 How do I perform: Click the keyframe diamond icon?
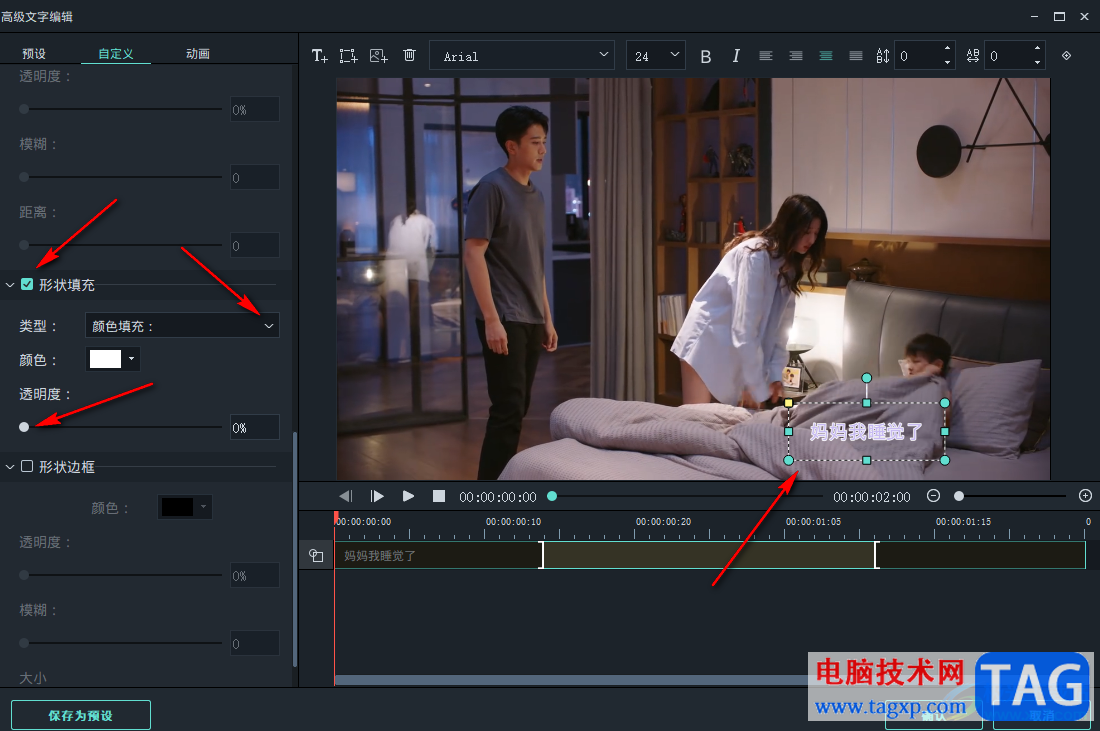coord(1066,55)
